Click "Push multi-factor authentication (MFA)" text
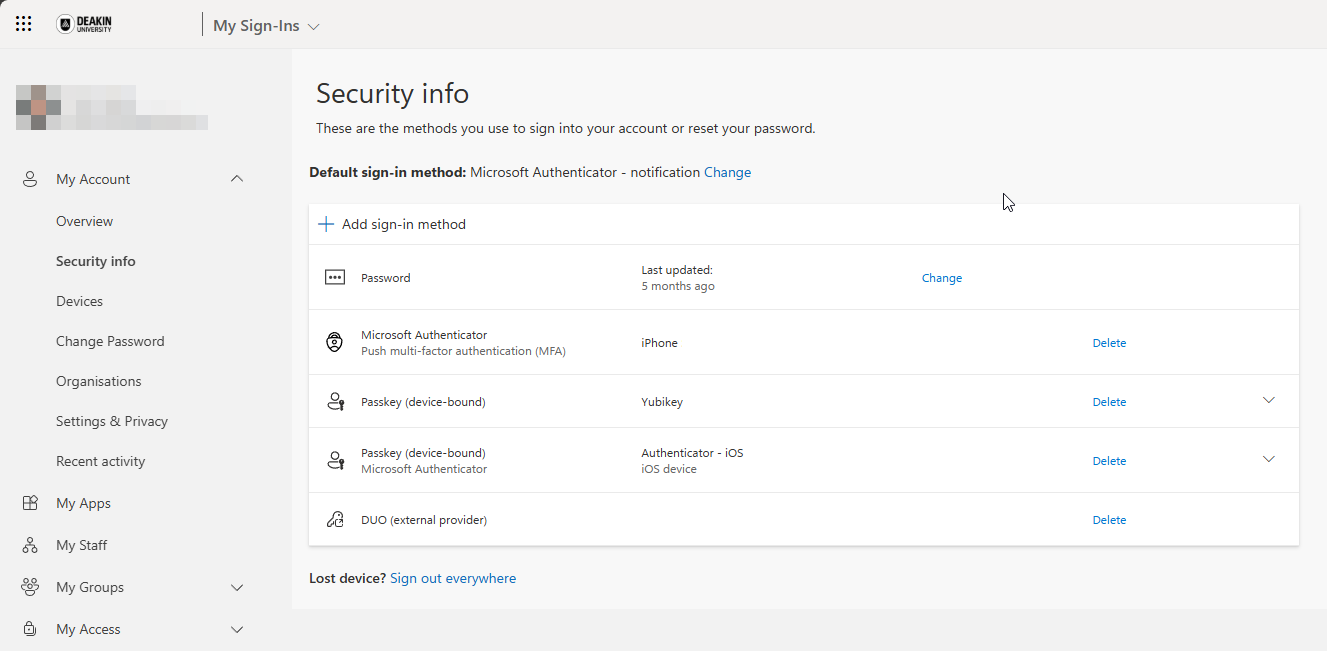Image resolution: width=1327 pixels, height=651 pixels. (x=463, y=351)
